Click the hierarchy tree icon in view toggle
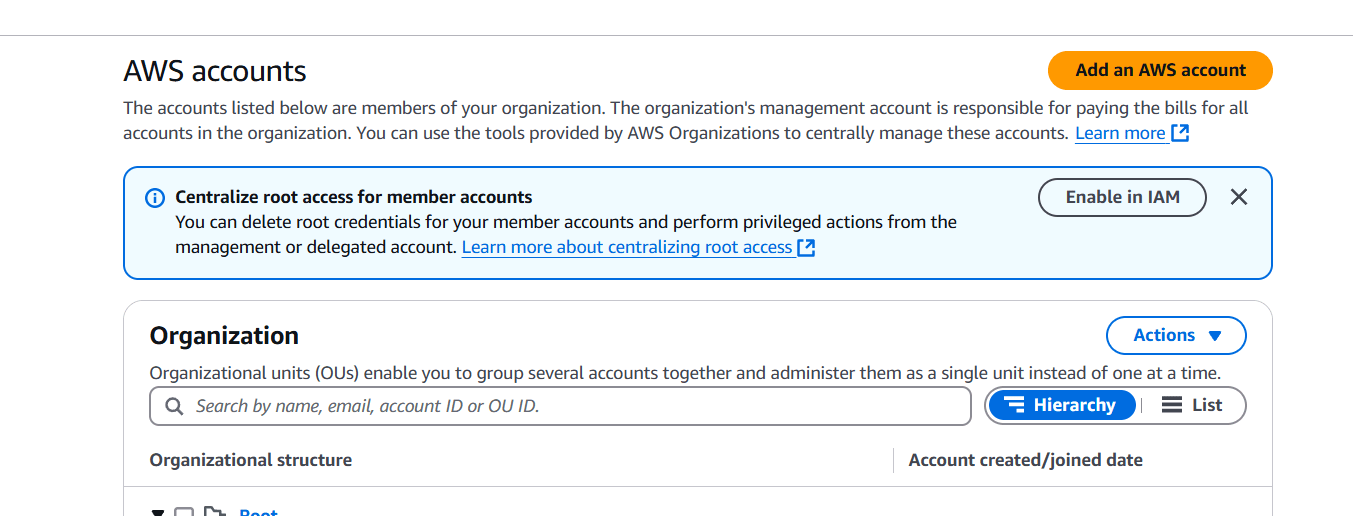1353x516 pixels. tap(1014, 405)
